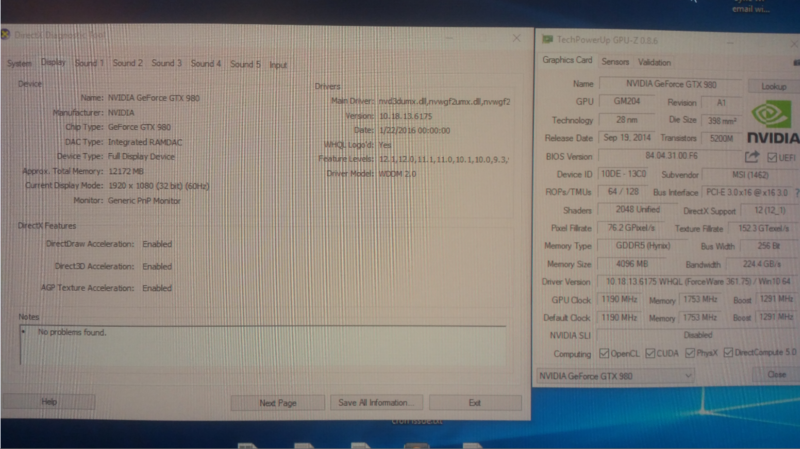Image resolution: width=800 pixels, height=449 pixels.
Task: Click the PCI-E 3.0 x16 Bus Interface value
Action: coord(746,193)
